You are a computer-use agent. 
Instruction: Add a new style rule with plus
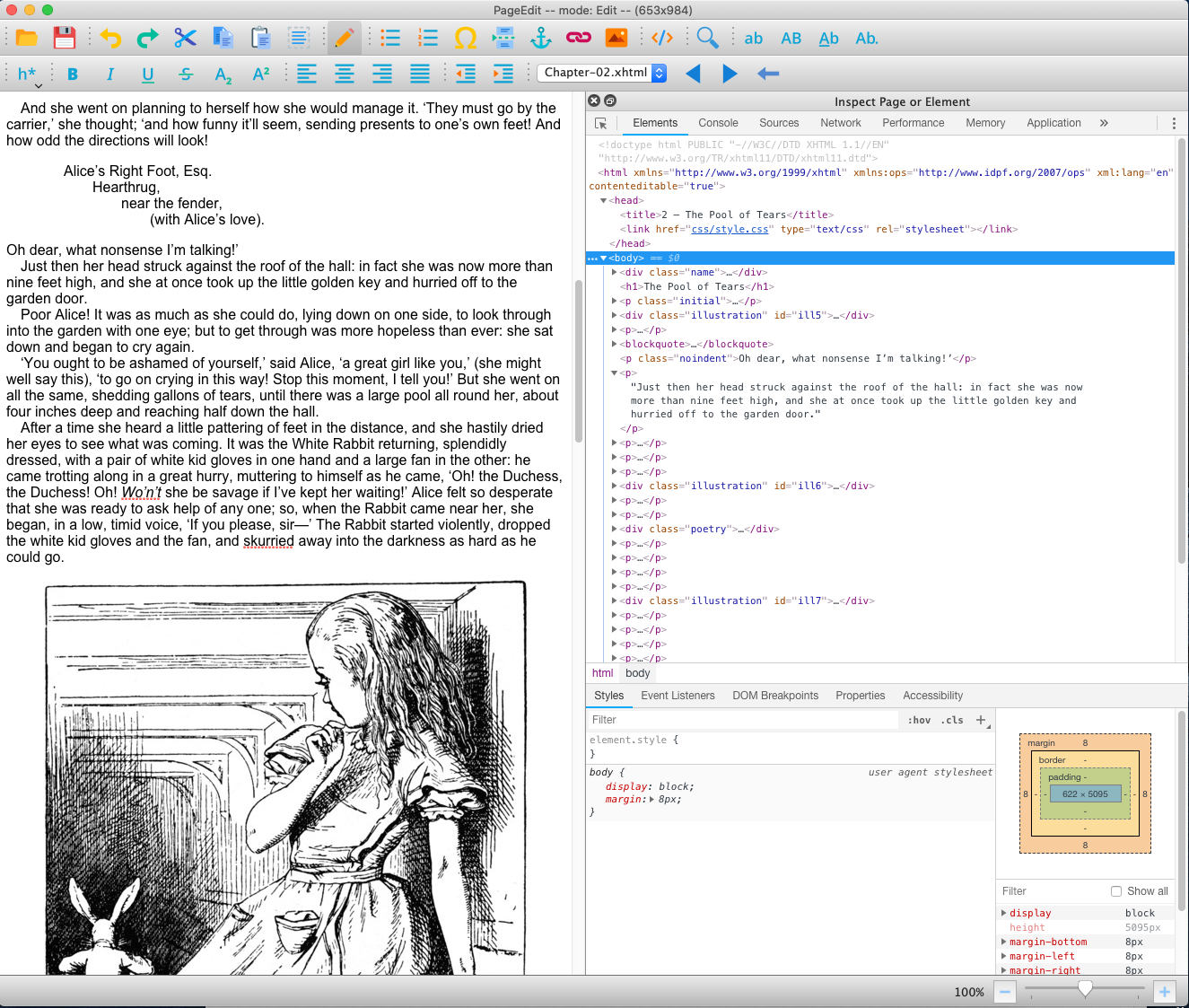pyautogui.click(x=981, y=720)
